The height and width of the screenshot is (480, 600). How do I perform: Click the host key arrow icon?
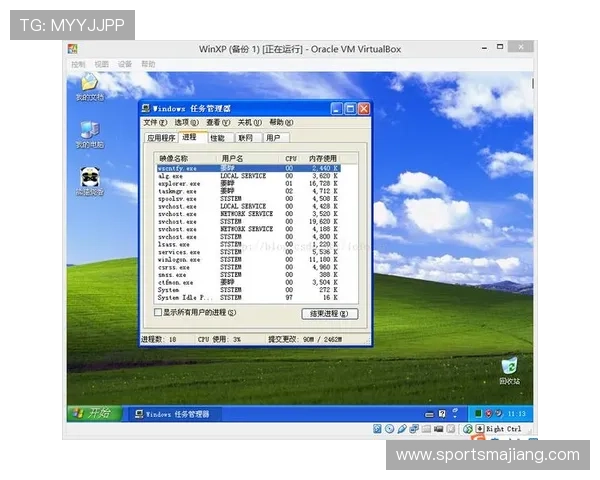click(480, 429)
